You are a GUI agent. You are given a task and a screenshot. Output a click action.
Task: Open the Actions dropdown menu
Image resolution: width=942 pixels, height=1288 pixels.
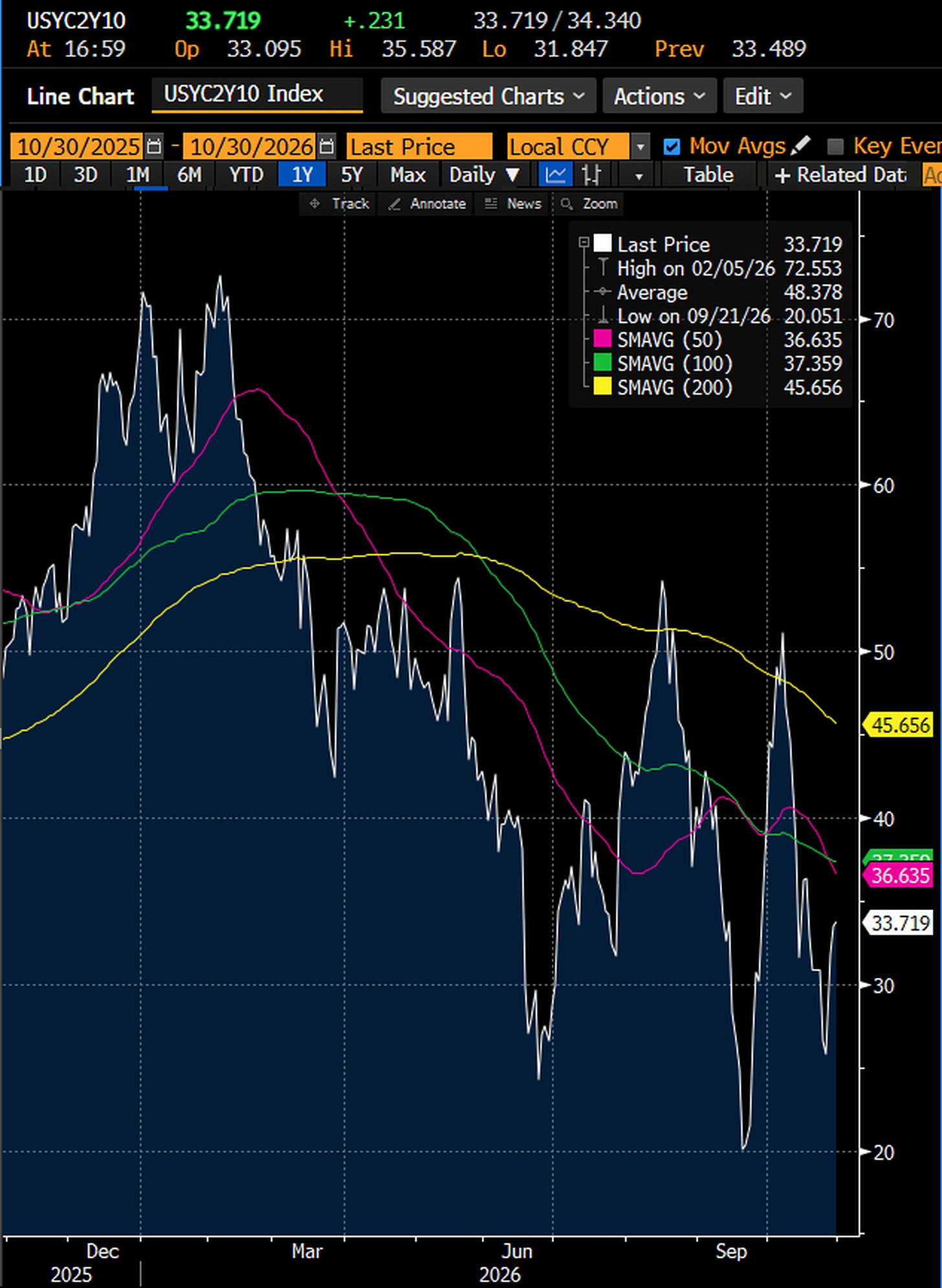click(659, 96)
